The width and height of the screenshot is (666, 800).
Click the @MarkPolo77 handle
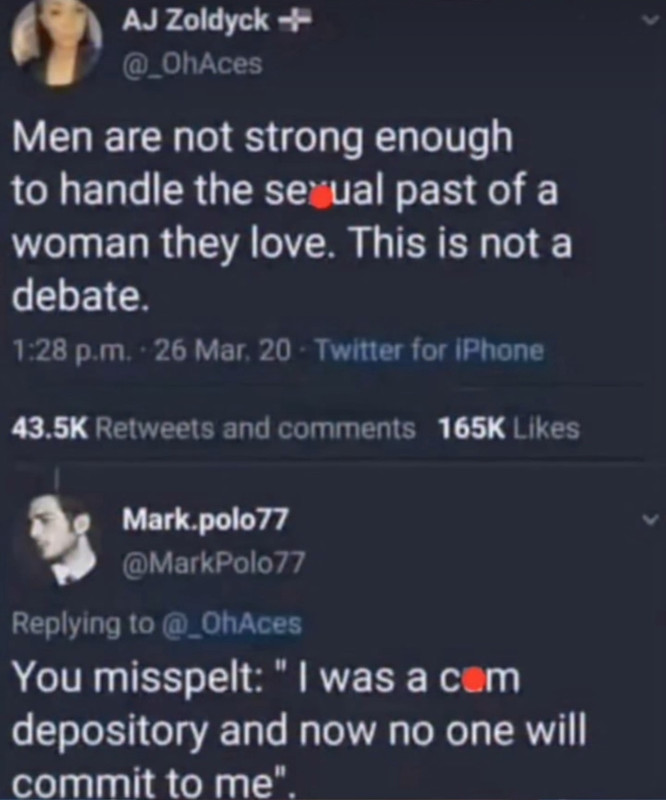pos(213,562)
